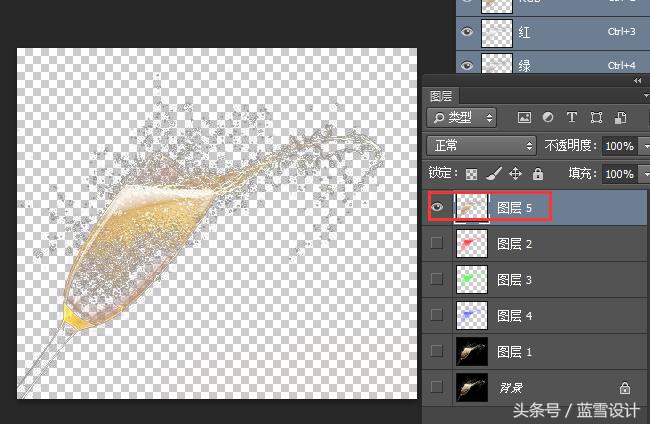Toggle visibility of the 红 channel
The image size is (650, 424).
pos(466,32)
